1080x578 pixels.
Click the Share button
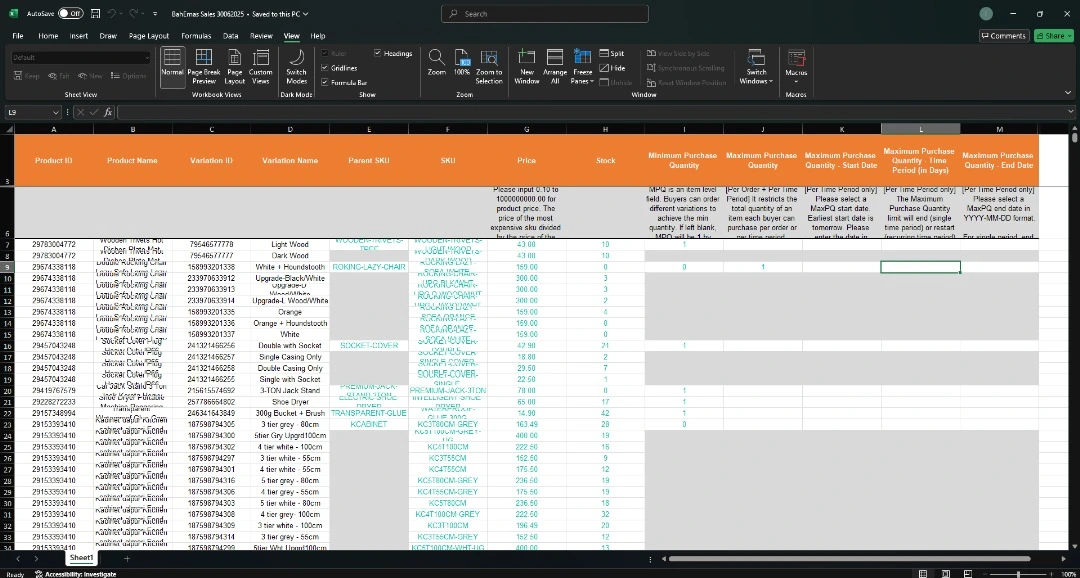coord(1053,36)
